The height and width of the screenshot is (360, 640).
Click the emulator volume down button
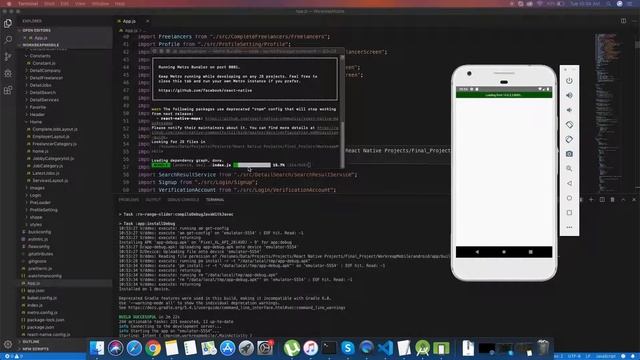(x=569, y=110)
